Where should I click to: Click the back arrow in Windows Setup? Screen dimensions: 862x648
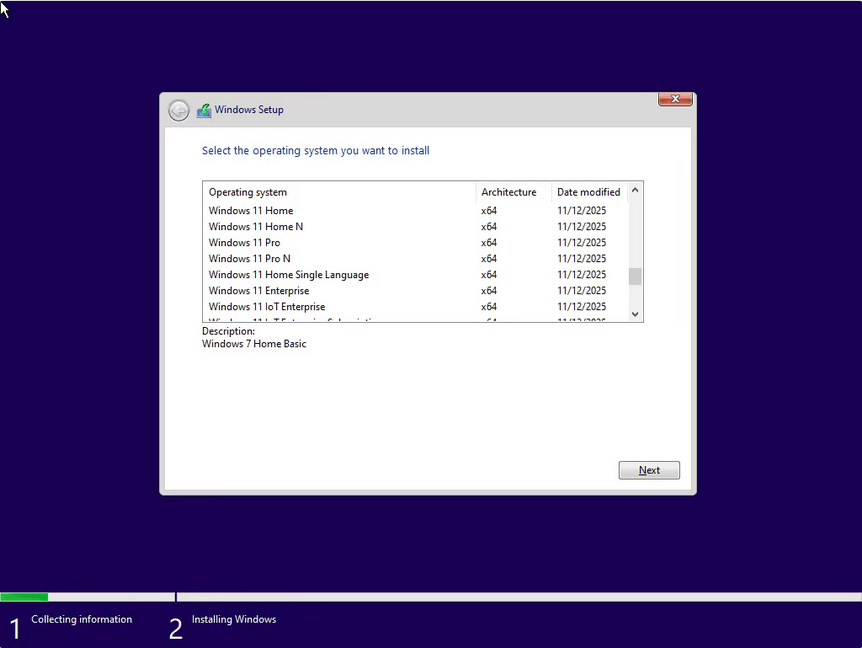[179, 111]
